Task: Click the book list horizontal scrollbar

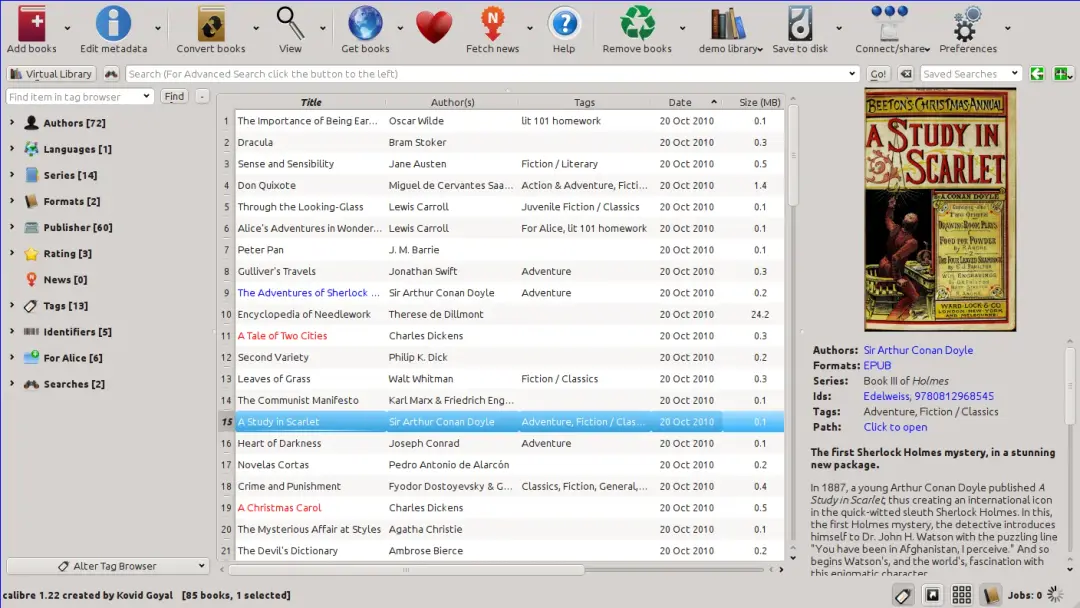Action: coord(406,570)
